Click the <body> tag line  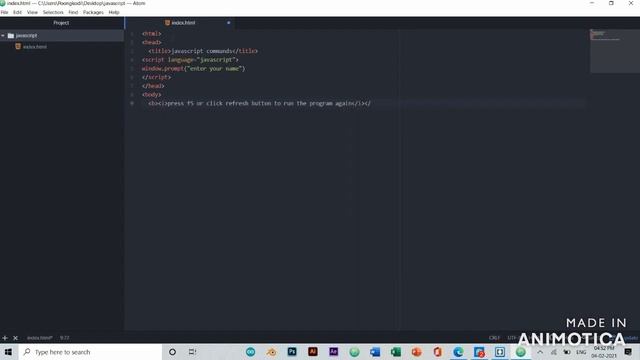click(151, 95)
